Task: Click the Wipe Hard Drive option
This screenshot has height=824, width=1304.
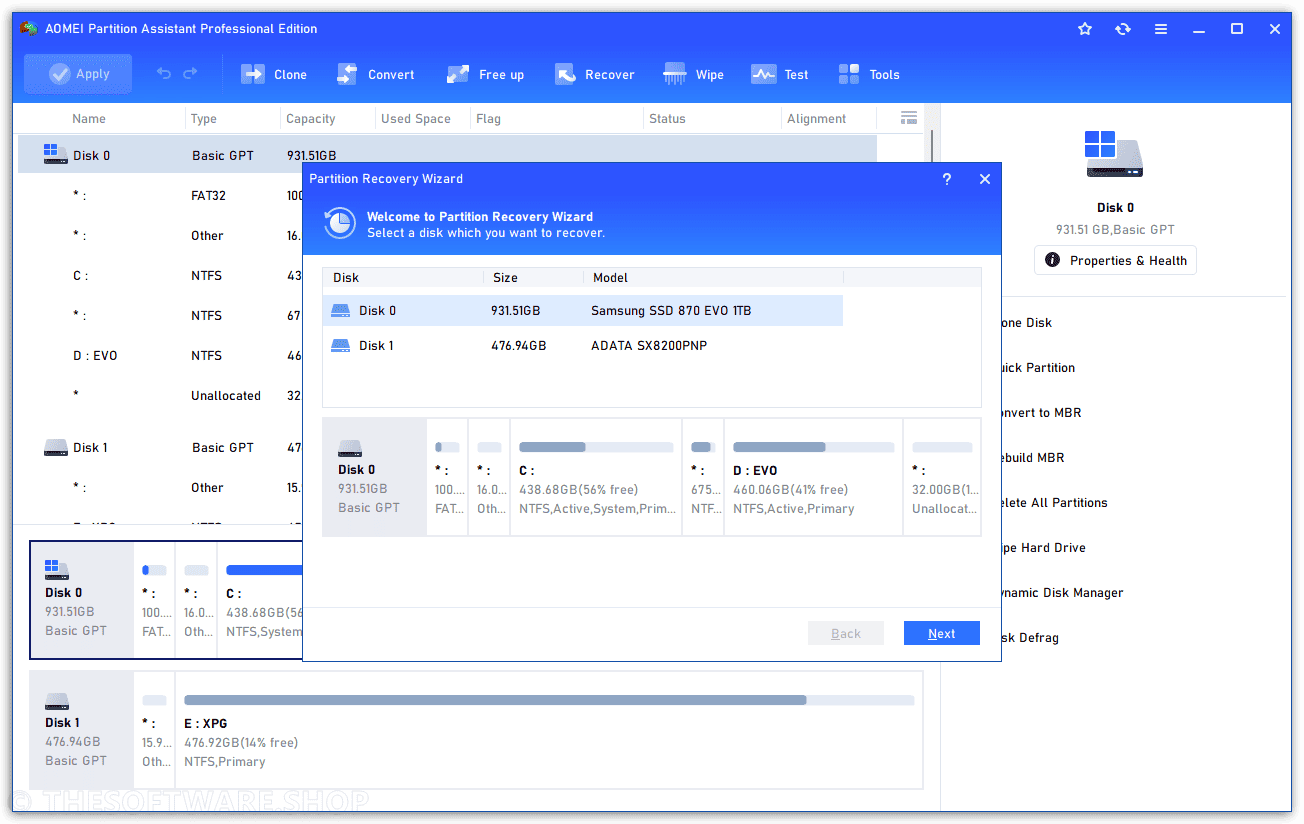Action: pyautogui.click(x=1042, y=548)
